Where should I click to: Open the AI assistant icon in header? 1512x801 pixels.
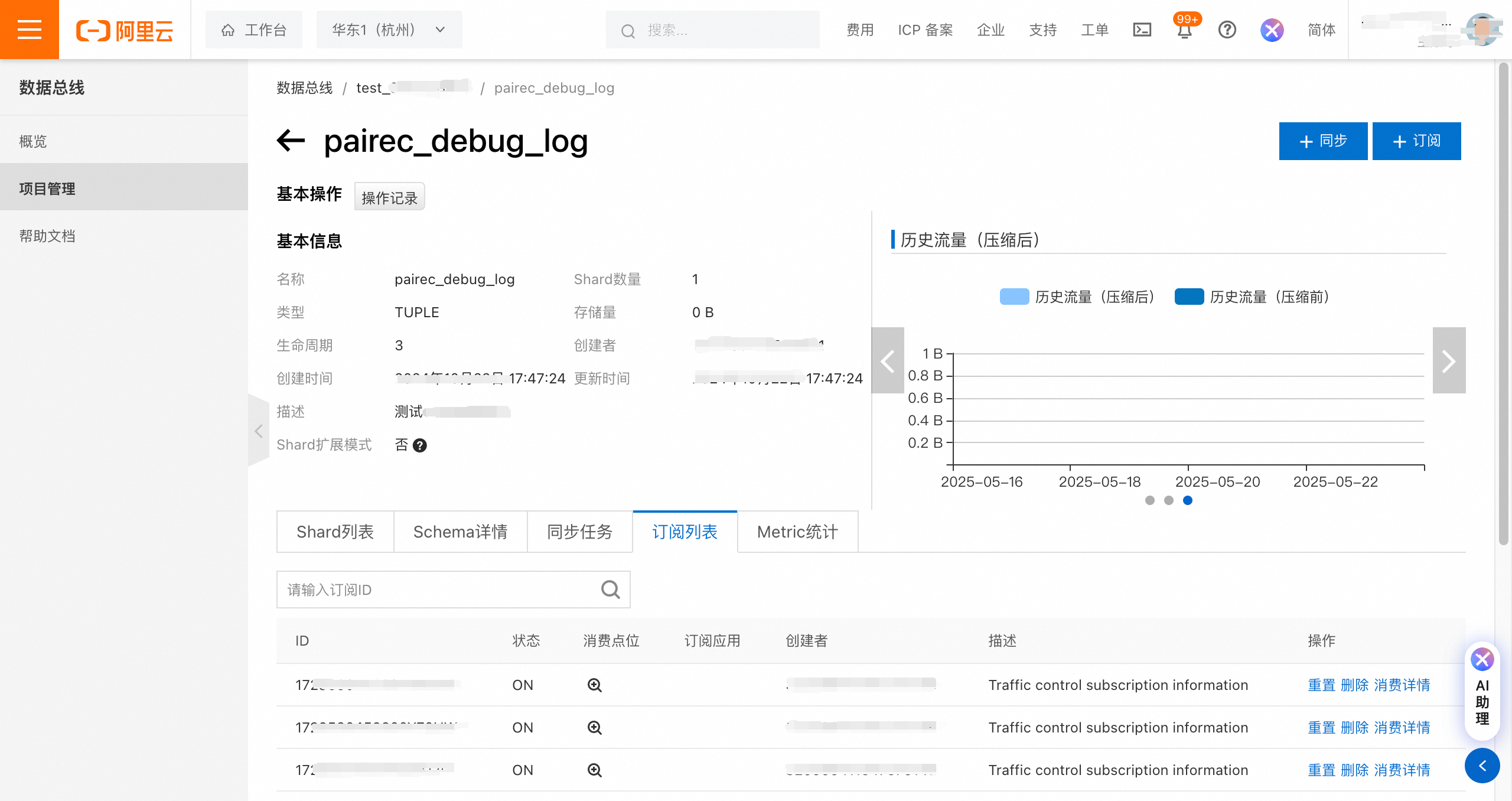tap(1272, 30)
